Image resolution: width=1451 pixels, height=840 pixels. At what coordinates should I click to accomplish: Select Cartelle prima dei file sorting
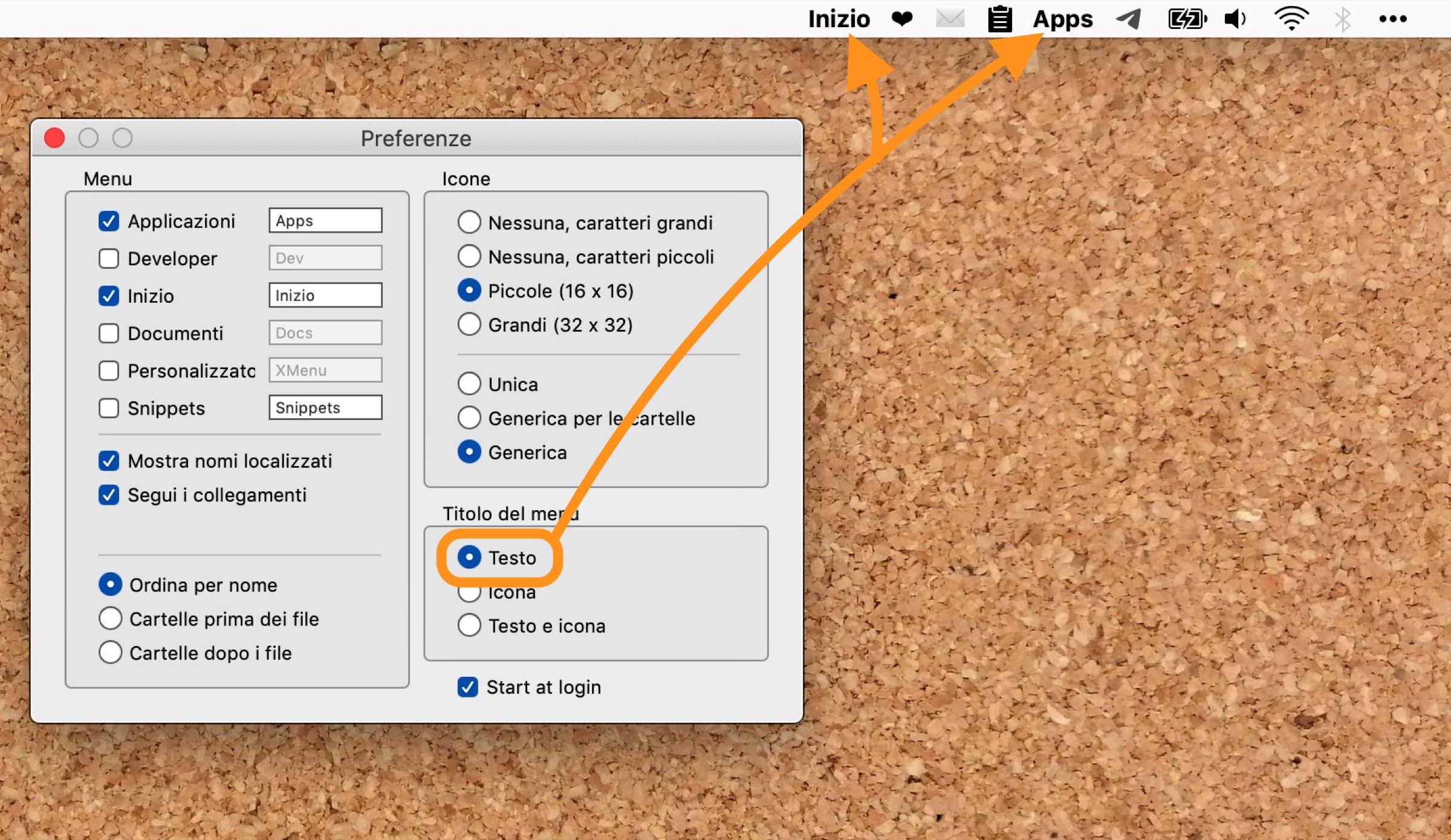click(110, 619)
